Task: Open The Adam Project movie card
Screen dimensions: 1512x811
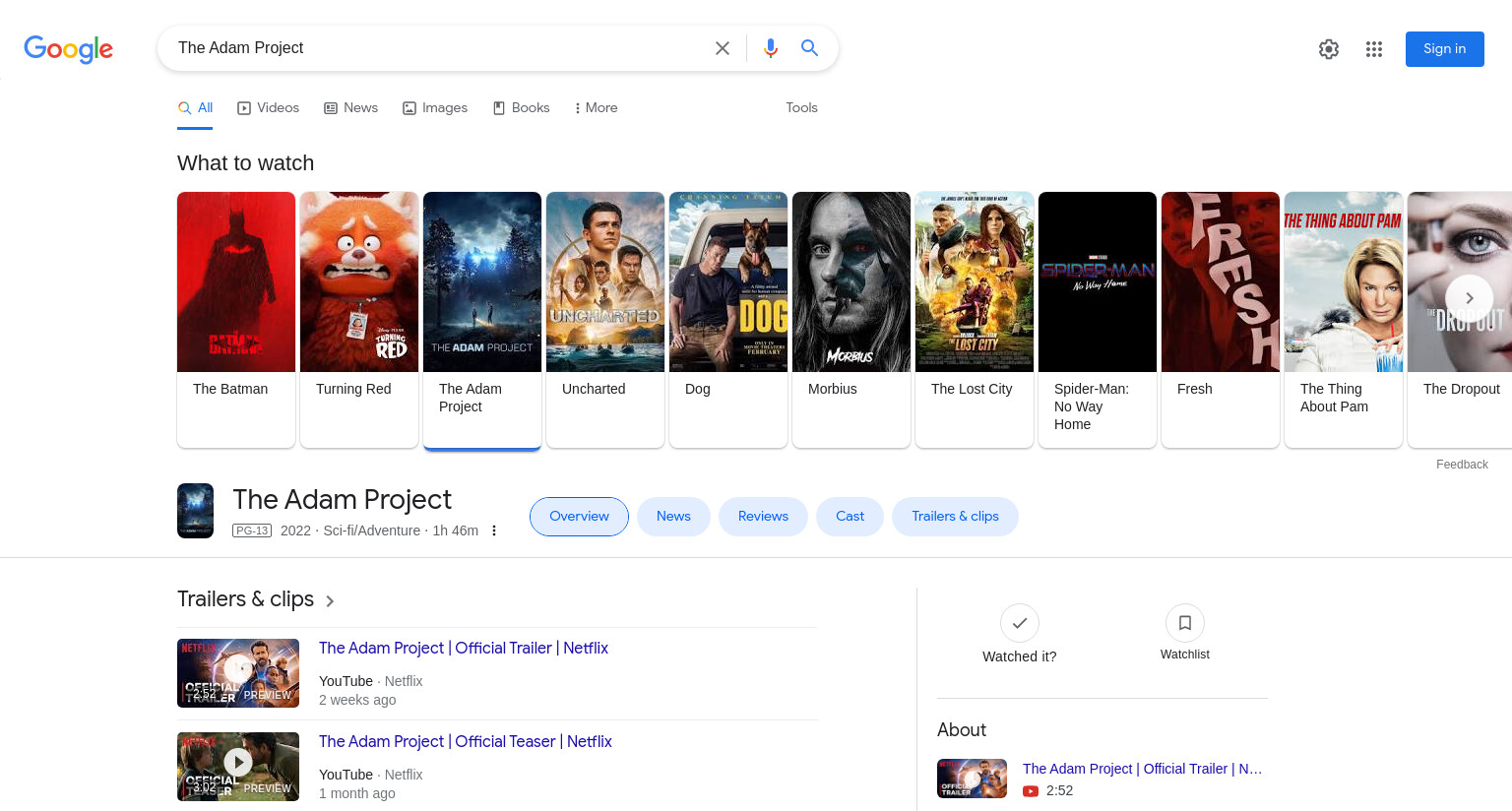Action: (482, 320)
